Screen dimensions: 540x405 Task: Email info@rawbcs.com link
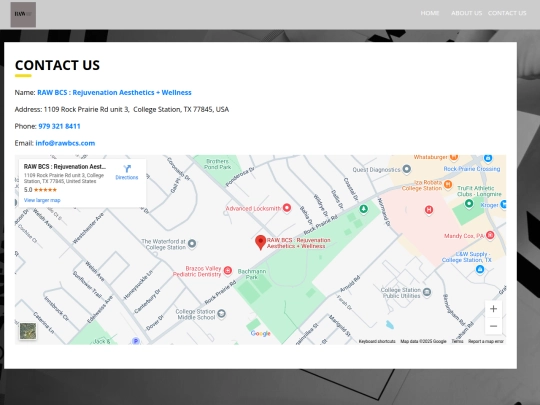tap(65, 143)
